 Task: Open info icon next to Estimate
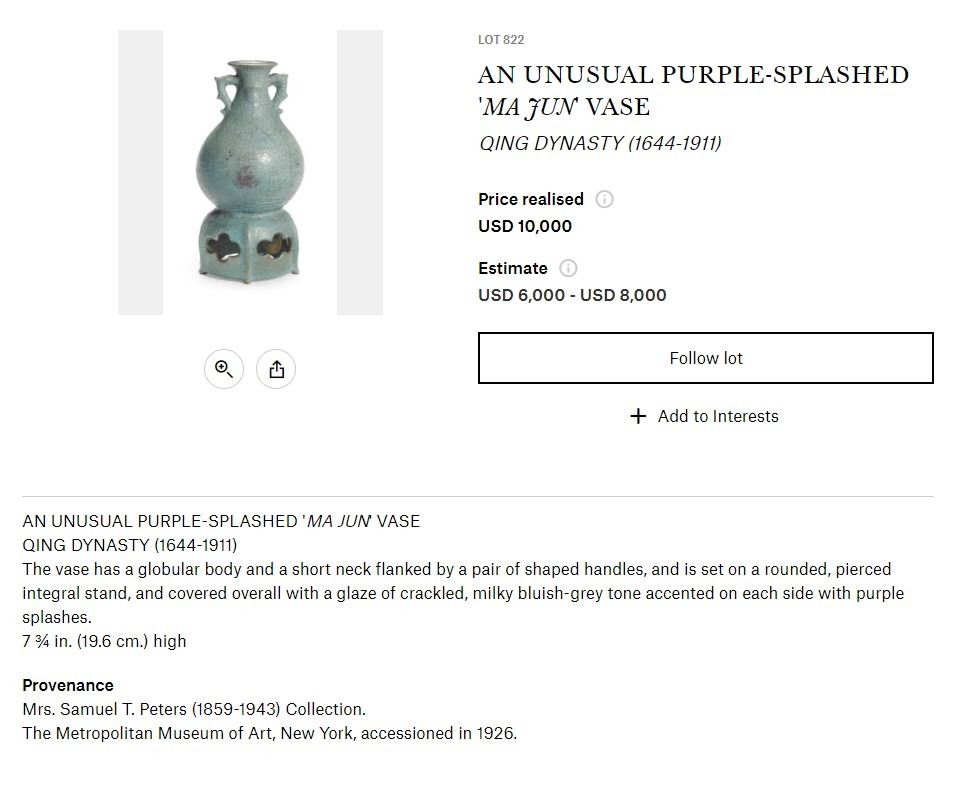568,268
